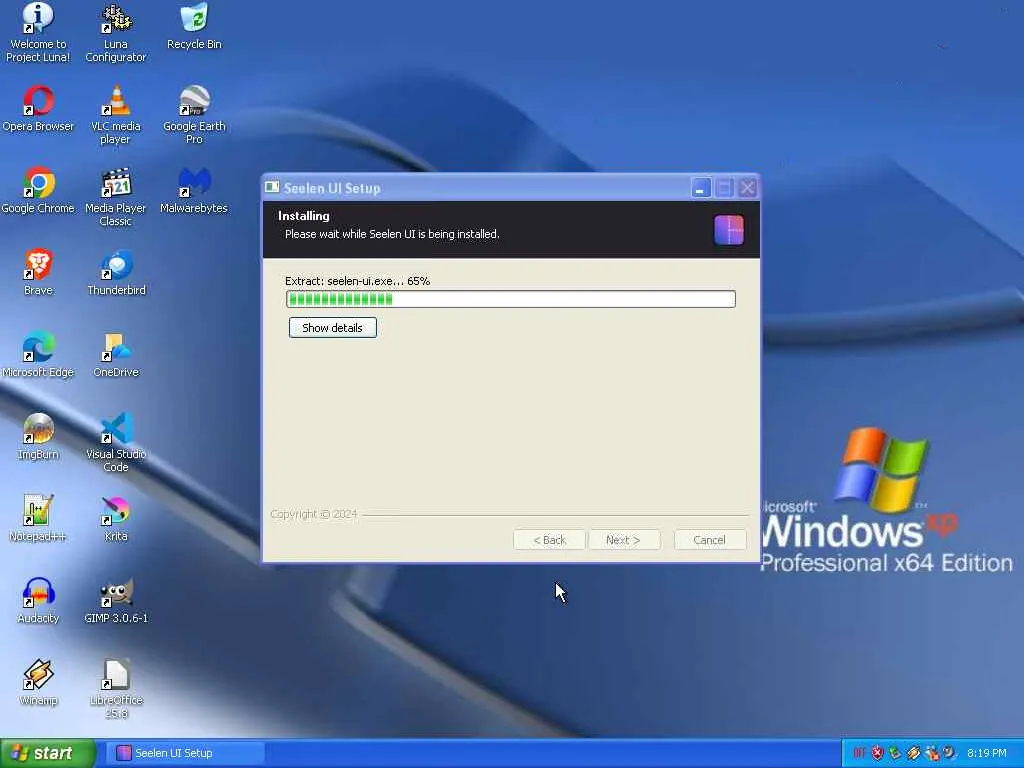Image resolution: width=1024 pixels, height=768 pixels.
Task: Select the Recycle Bin icon
Action: [194, 26]
